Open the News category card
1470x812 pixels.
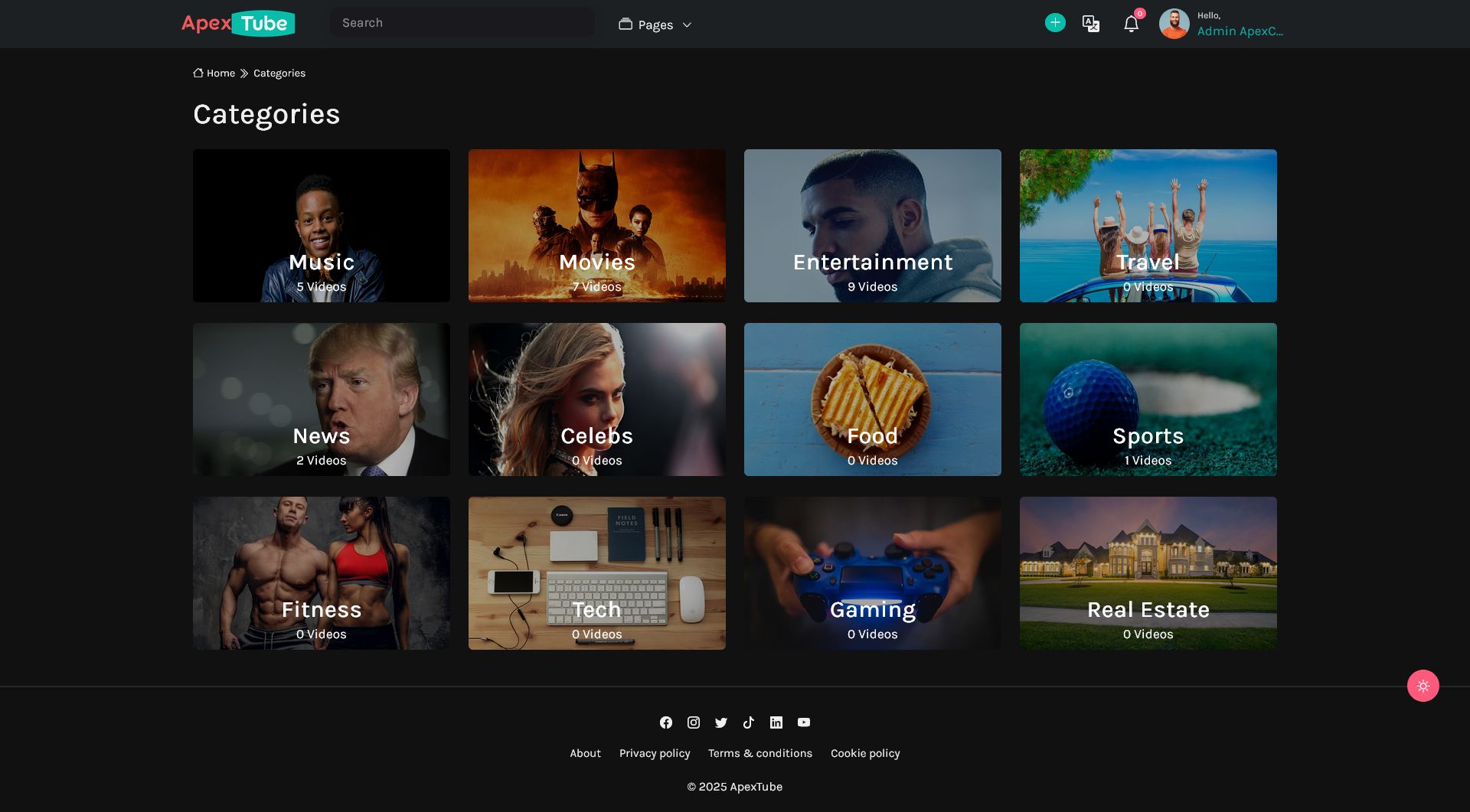(x=322, y=399)
